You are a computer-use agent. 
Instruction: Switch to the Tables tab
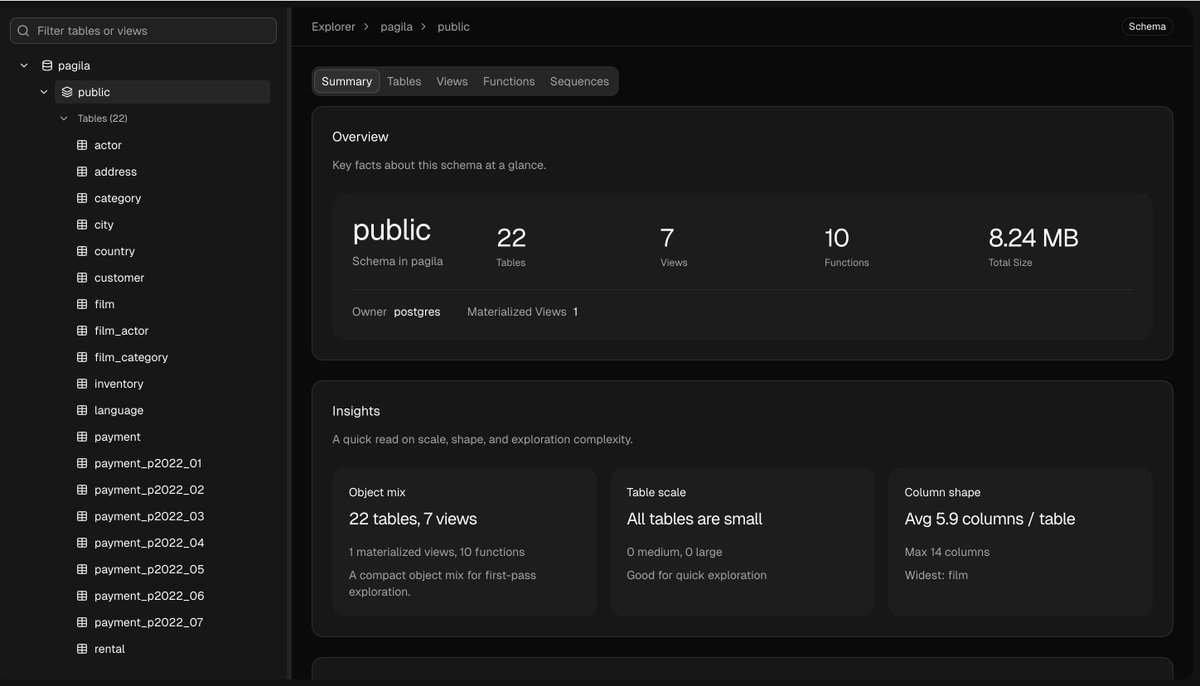pyautogui.click(x=404, y=81)
